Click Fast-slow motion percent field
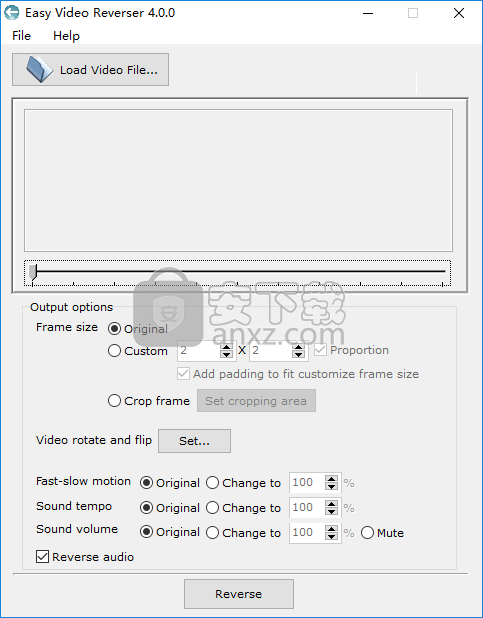Image resolution: width=483 pixels, height=618 pixels. pos(307,483)
